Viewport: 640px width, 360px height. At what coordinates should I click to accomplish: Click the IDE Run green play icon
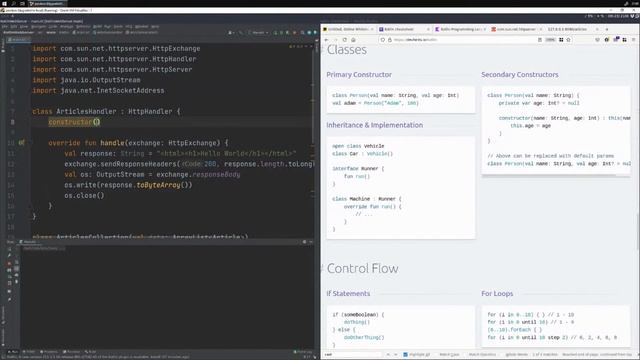(276, 33)
